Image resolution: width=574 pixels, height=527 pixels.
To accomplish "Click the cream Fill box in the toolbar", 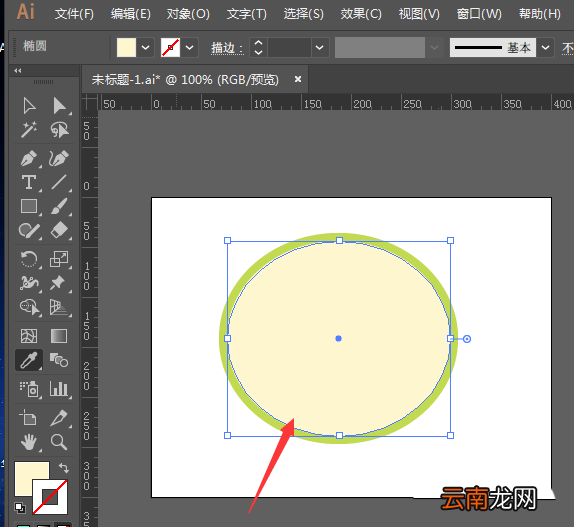I will click(27, 475).
